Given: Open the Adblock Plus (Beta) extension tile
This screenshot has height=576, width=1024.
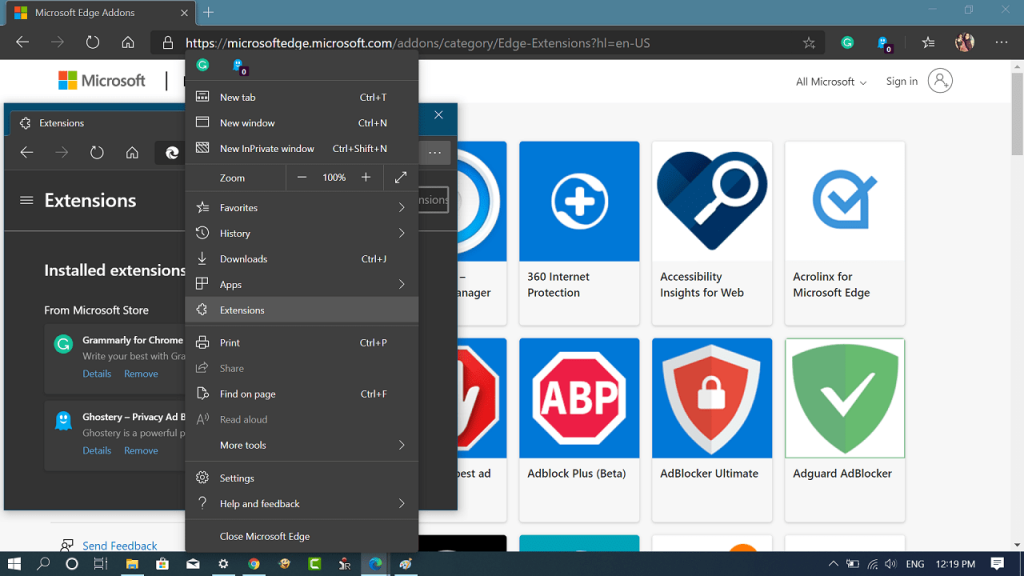Looking at the screenshot, I should coord(579,430).
